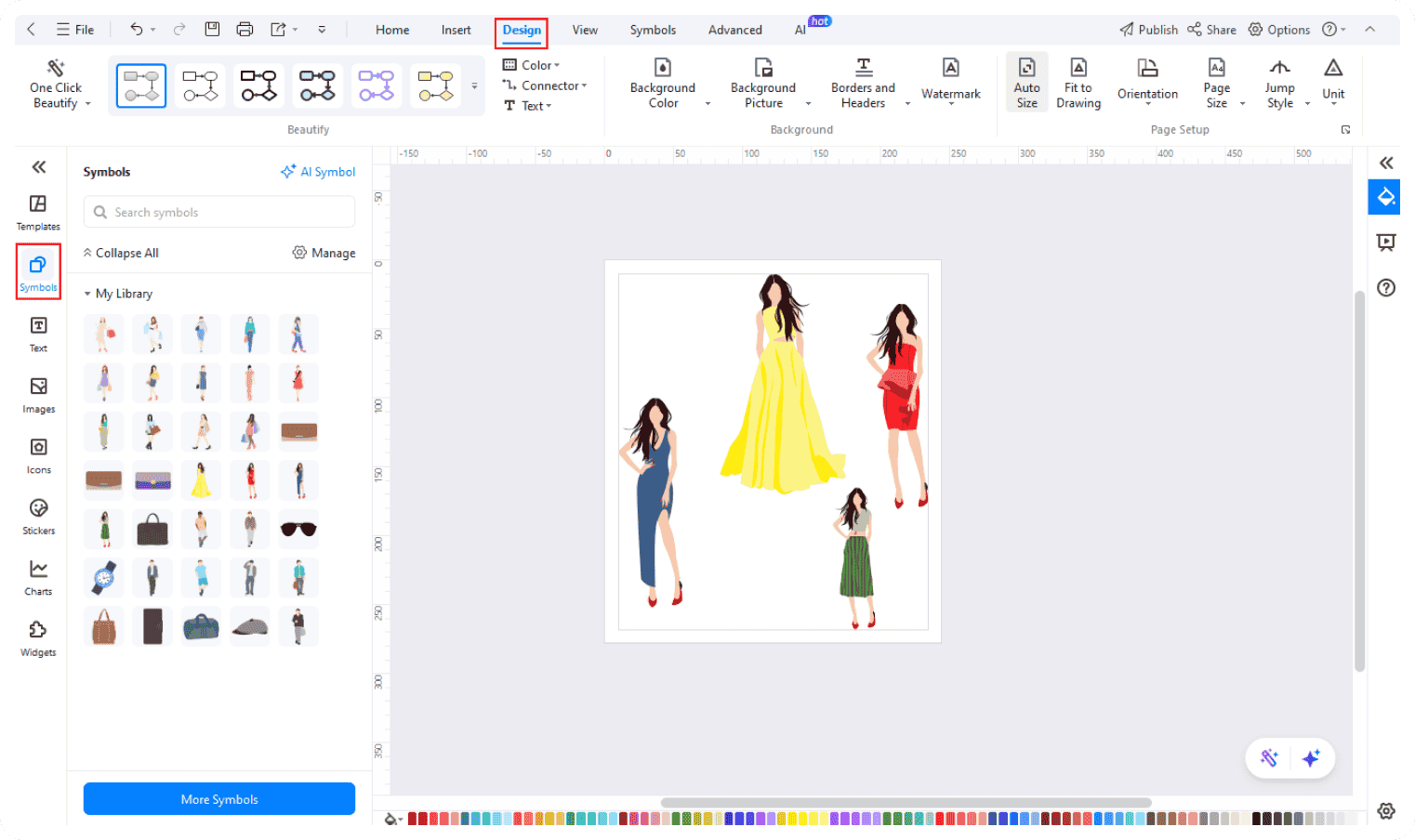Image resolution: width=1415 pixels, height=840 pixels.
Task: Click the More Symbols button
Action: point(219,799)
